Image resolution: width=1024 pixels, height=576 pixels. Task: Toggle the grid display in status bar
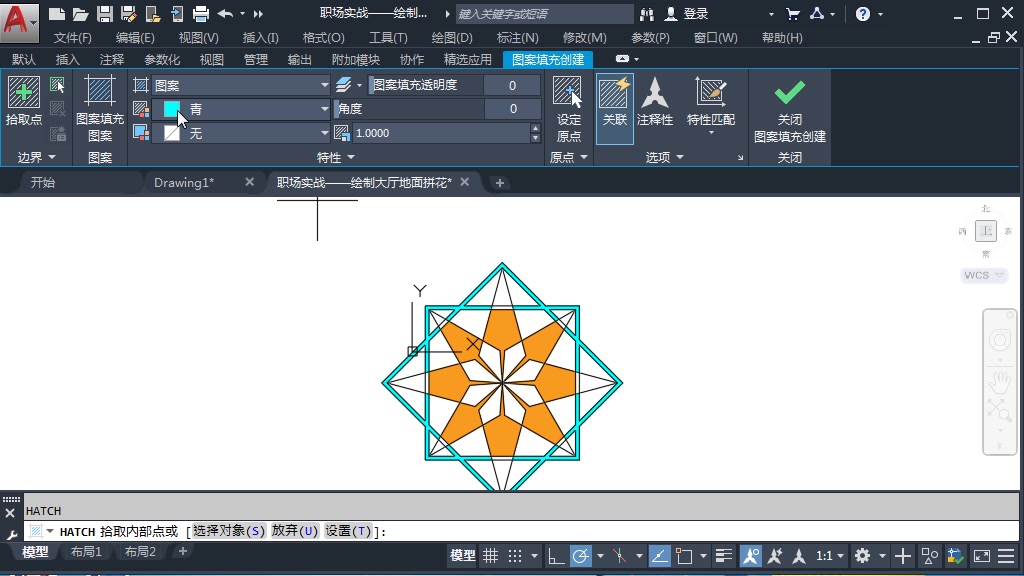click(x=491, y=557)
